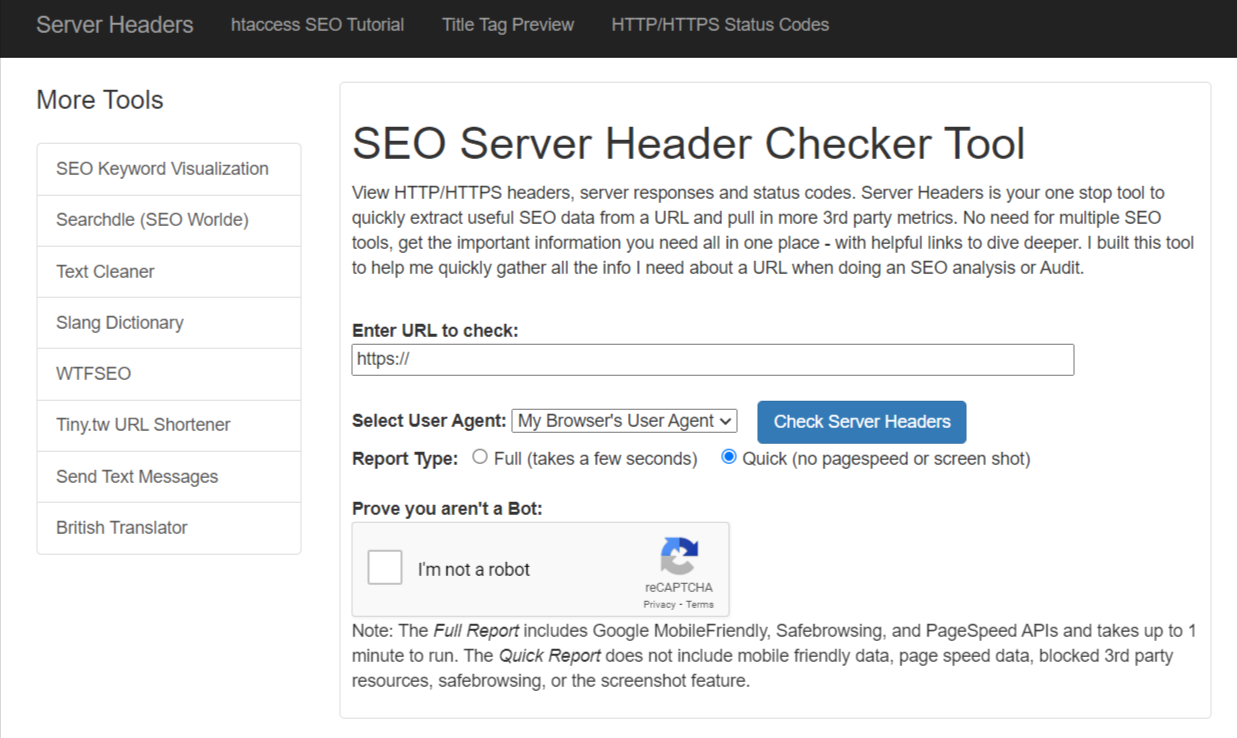Check the I'm not a robot box
This screenshot has height=738, width=1237.
point(384,567)
